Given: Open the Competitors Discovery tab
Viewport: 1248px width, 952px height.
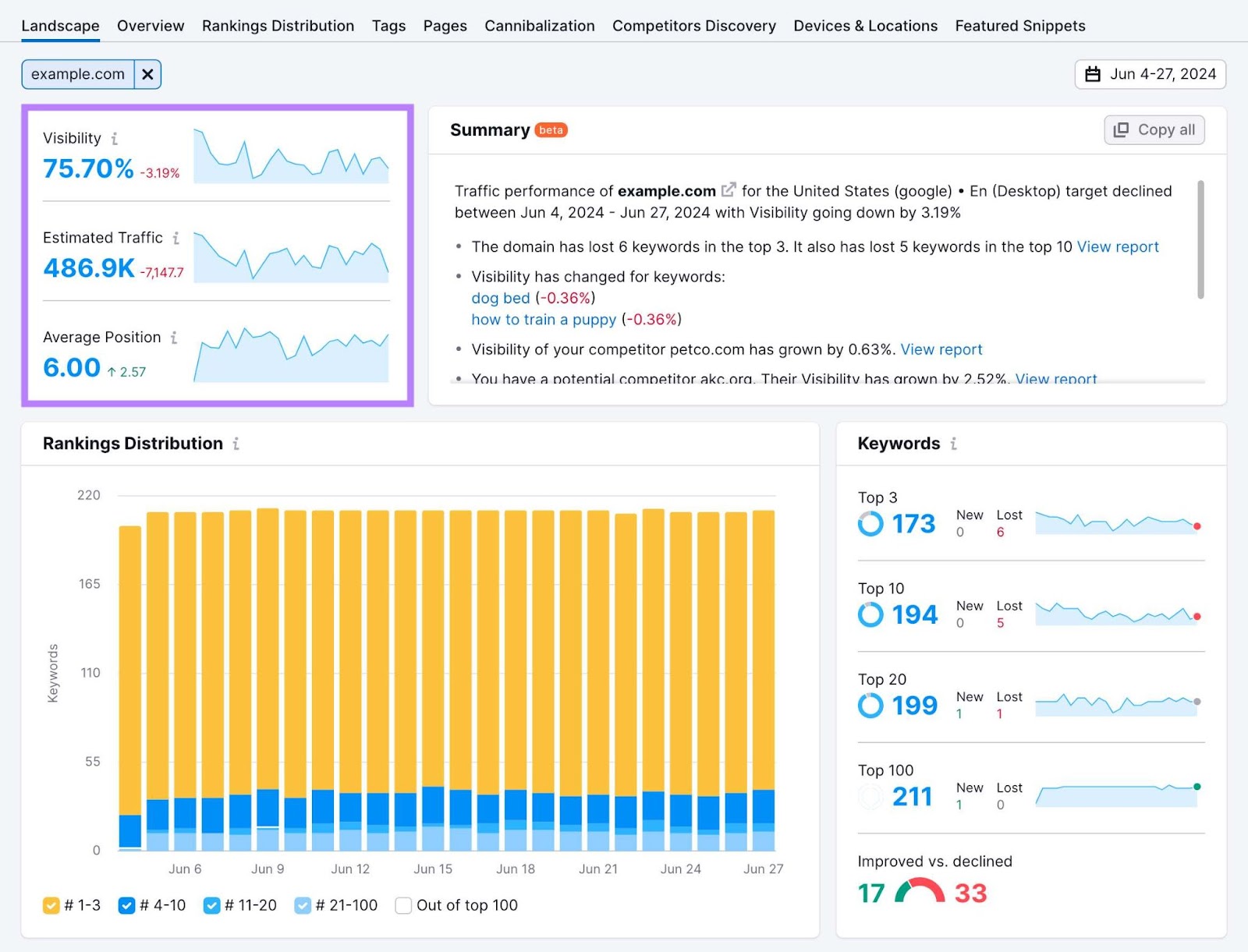Looking at the screenshot, I should coord(693,25).
